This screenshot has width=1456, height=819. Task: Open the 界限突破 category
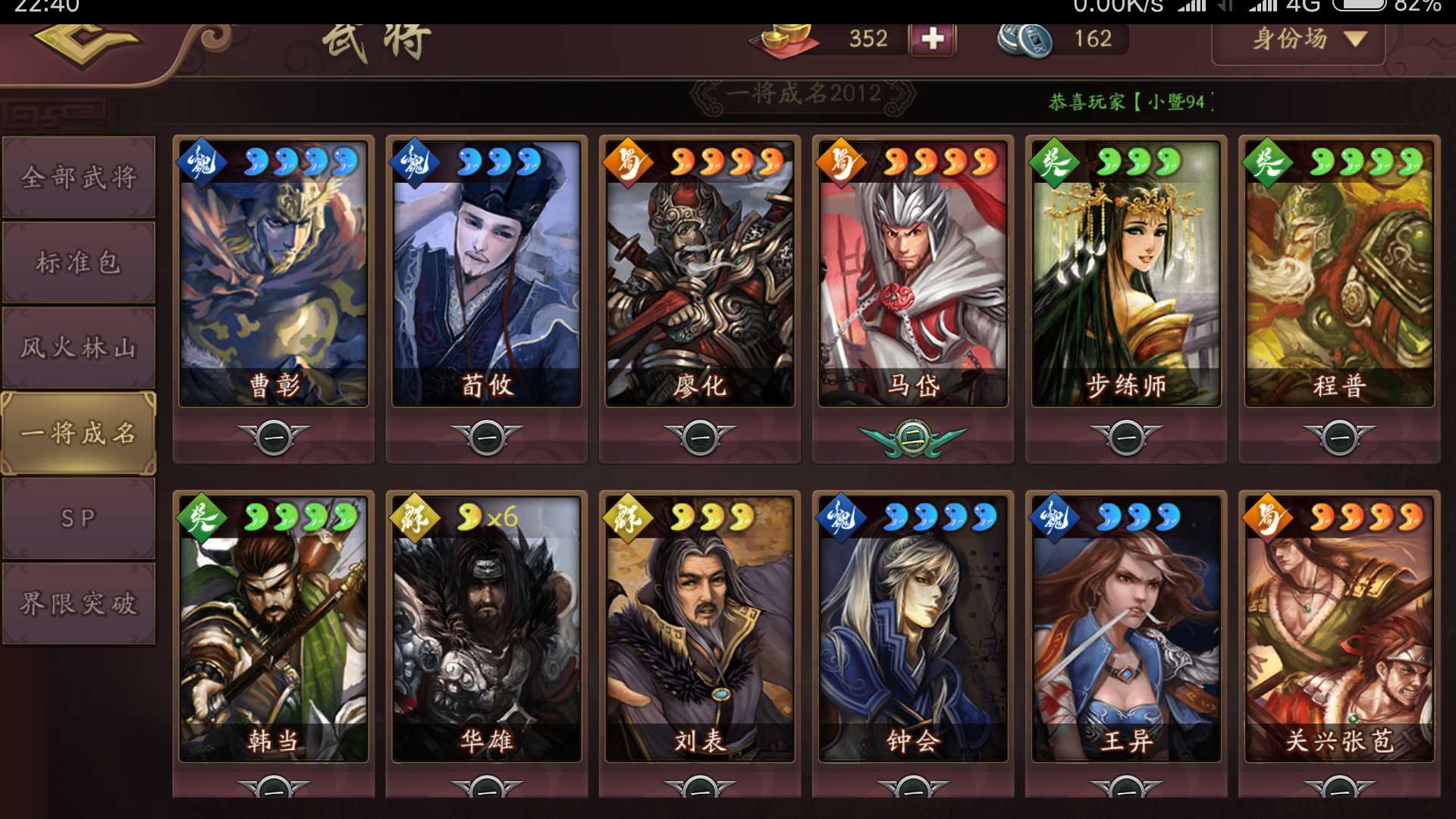pos(79,604)
